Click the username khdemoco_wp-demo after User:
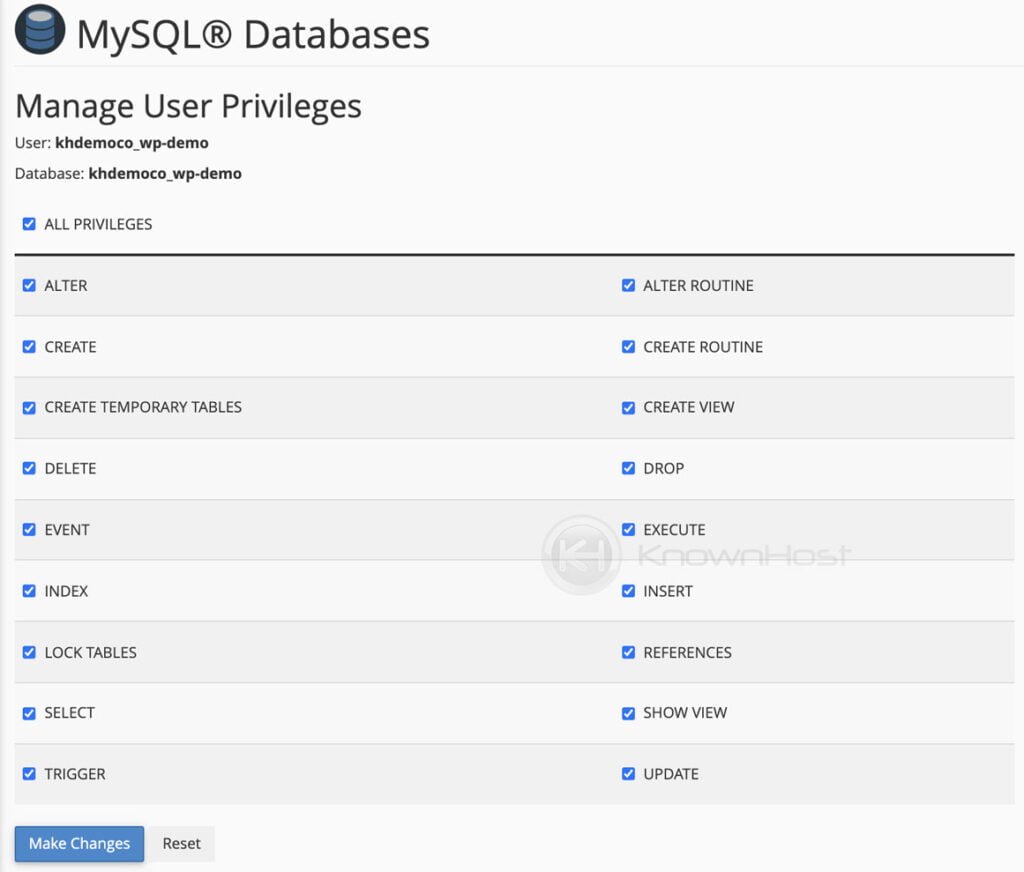1024x872 pixels. pos(132,143)
